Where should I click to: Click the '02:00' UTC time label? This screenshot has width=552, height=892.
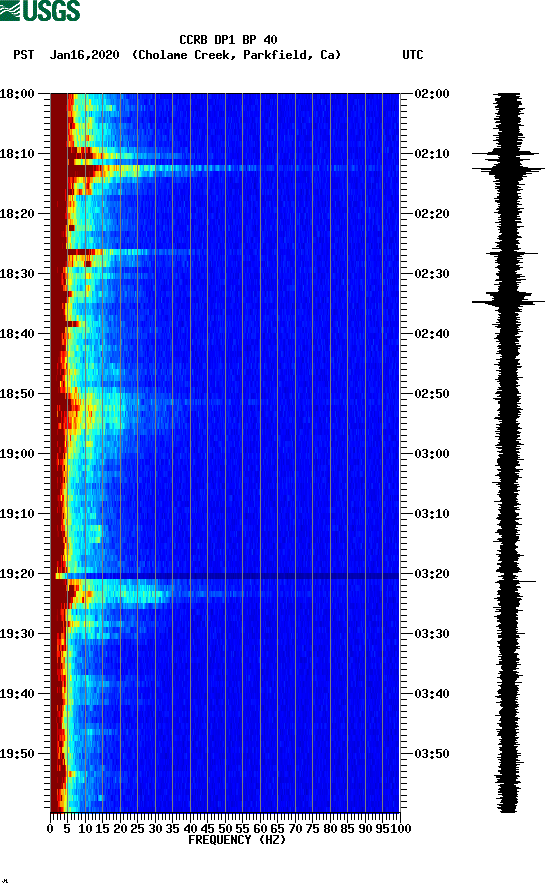click(x=432, y=94)
